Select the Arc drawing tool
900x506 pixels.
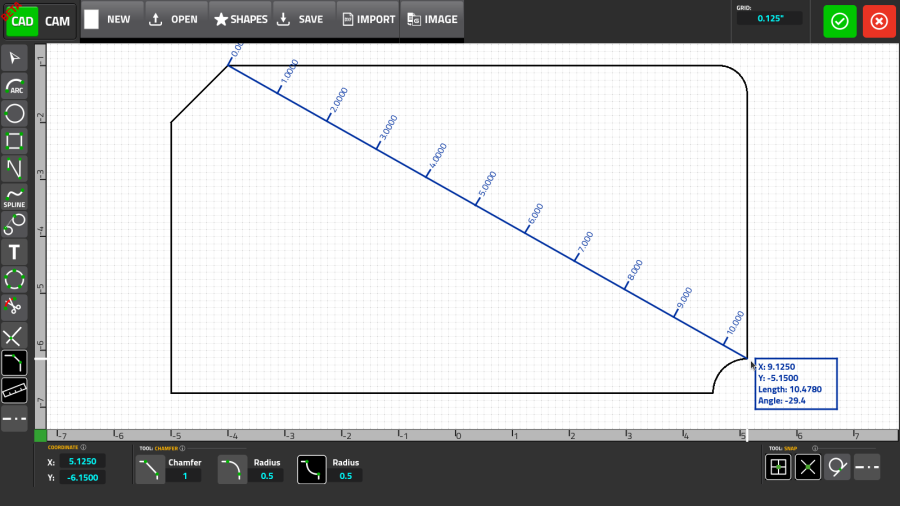click(x=14, y=86)
